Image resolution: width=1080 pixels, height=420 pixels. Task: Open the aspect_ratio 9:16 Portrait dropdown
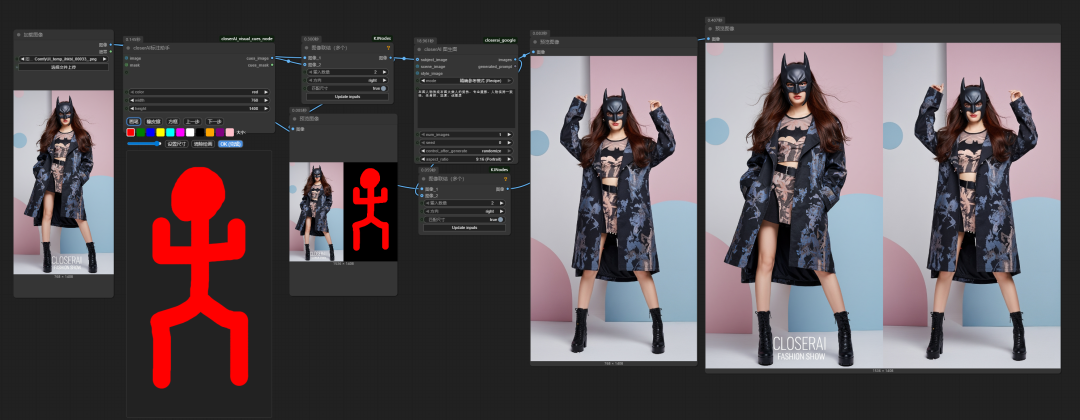point(466,159)
